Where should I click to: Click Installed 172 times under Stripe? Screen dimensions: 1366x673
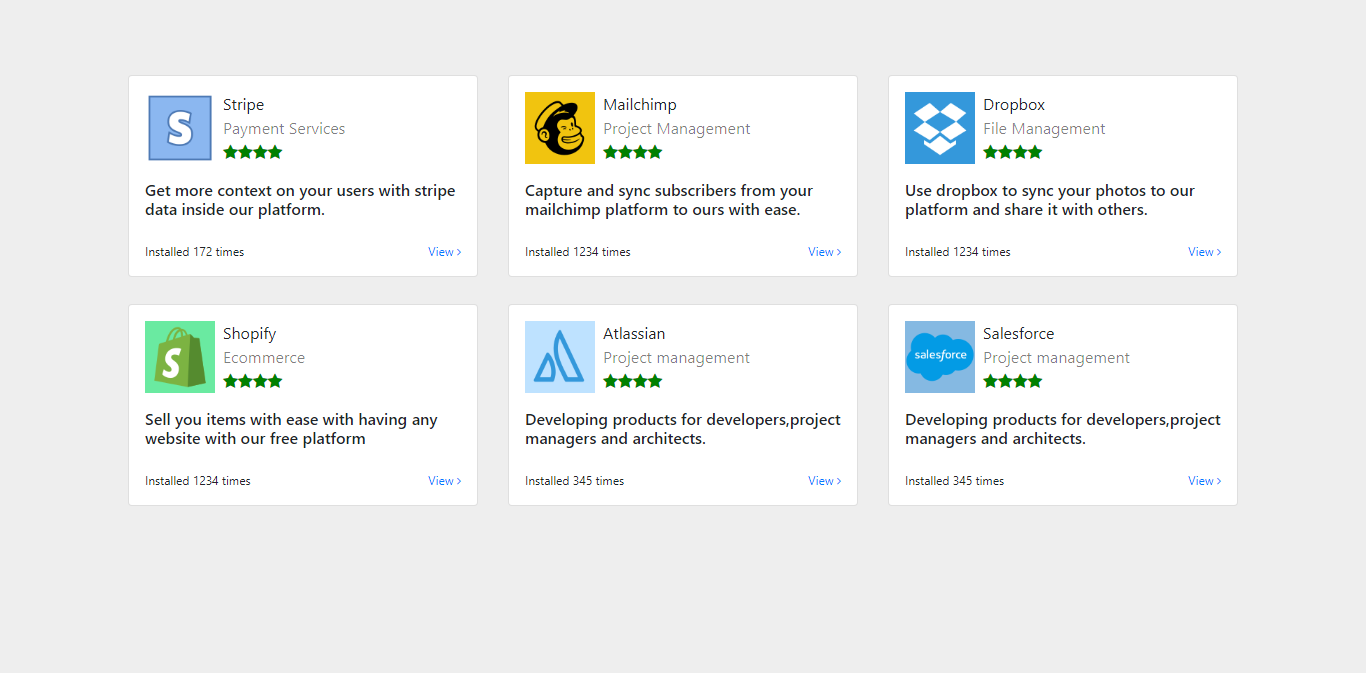point(195,251)
